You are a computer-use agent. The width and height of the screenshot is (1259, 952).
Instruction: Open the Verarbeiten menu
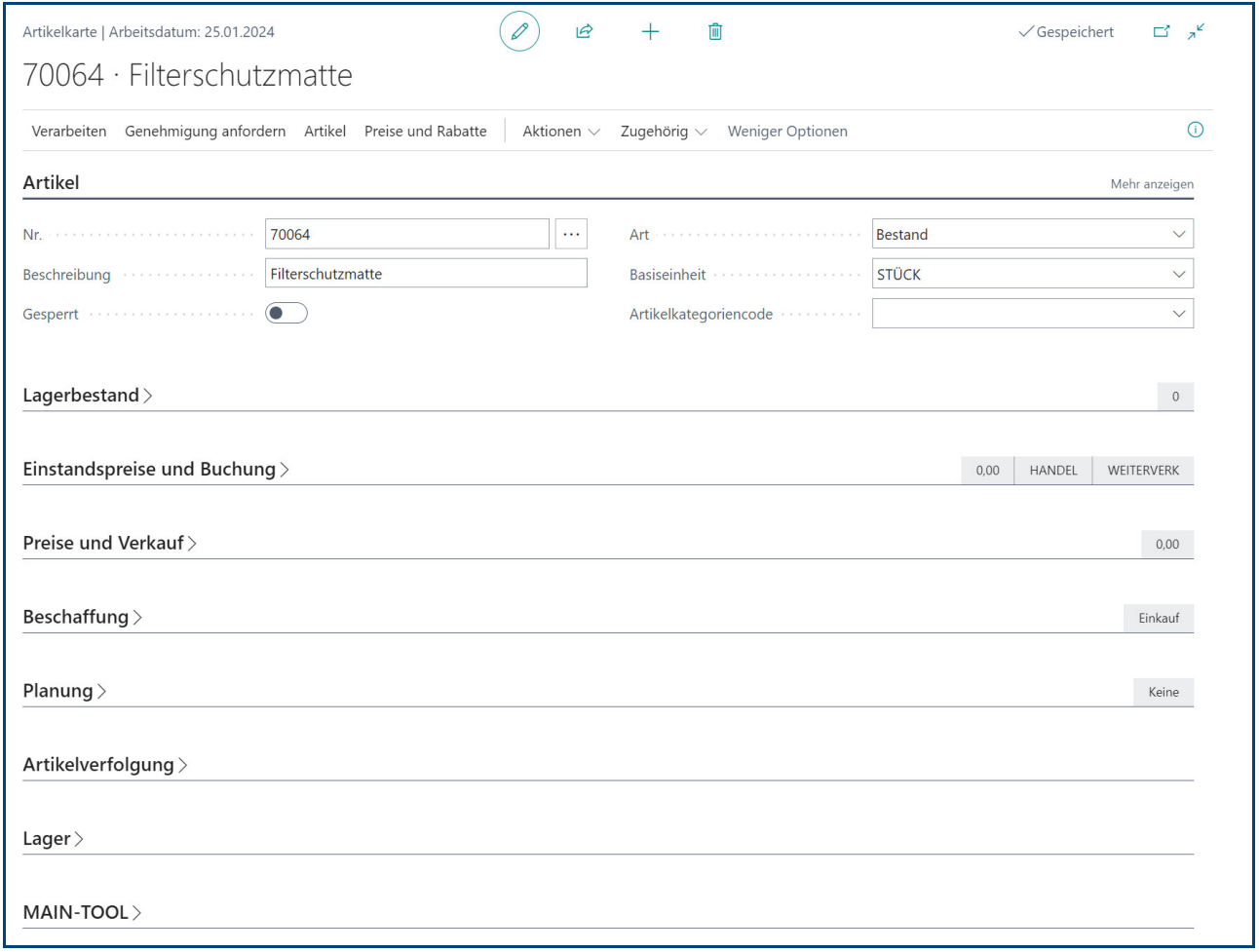point(69,131)
